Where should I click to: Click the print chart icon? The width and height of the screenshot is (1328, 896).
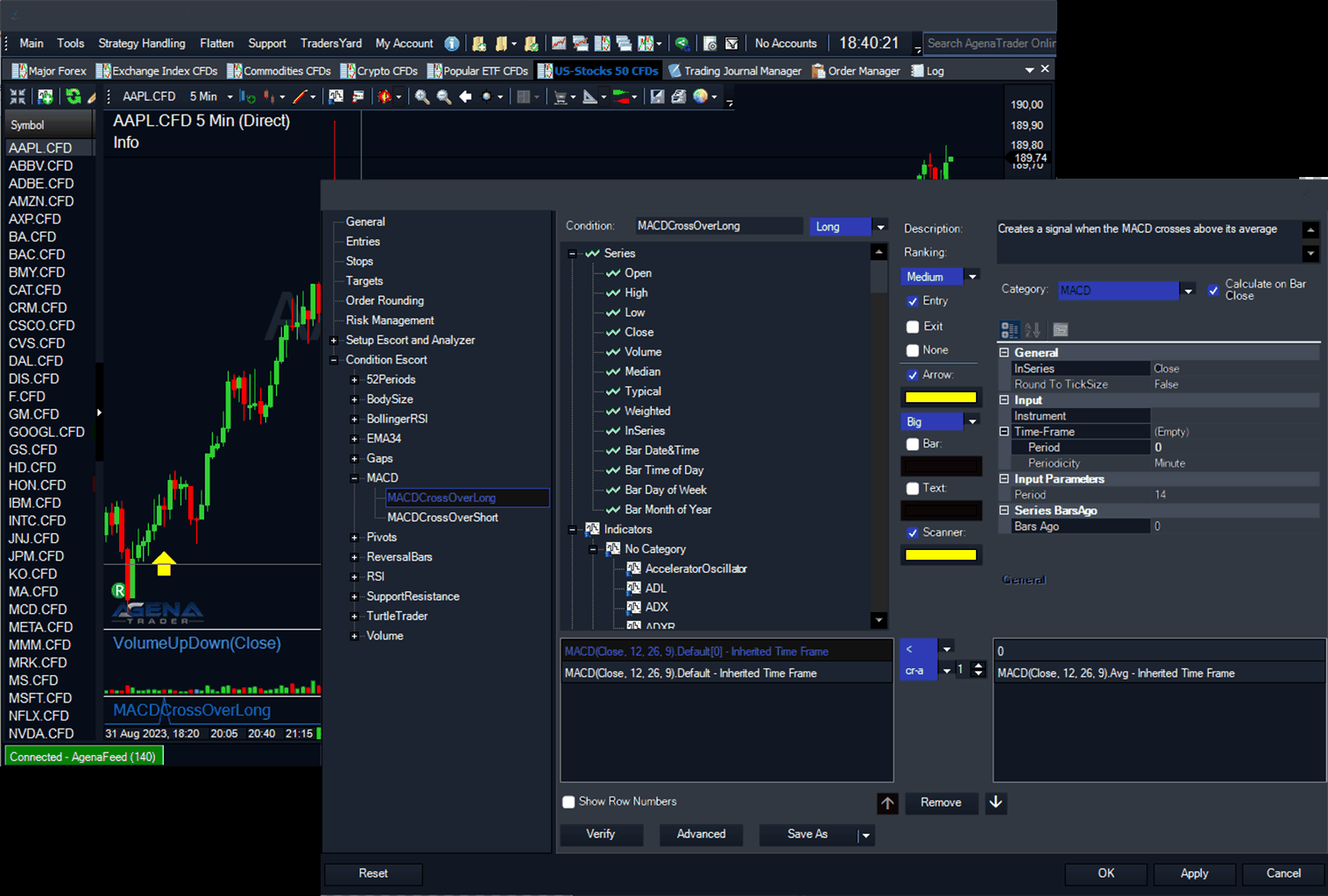point(678,96)
